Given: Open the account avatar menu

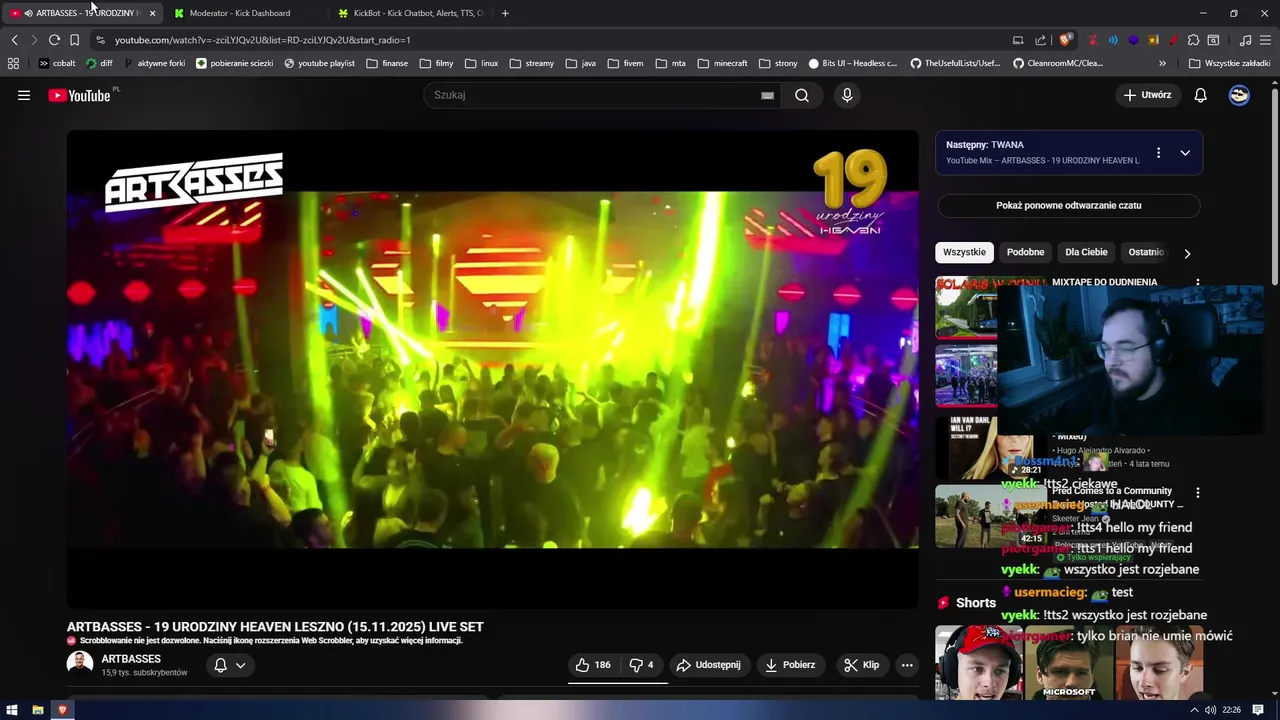Looking at the screenshot, I should tap(1239, 95).
